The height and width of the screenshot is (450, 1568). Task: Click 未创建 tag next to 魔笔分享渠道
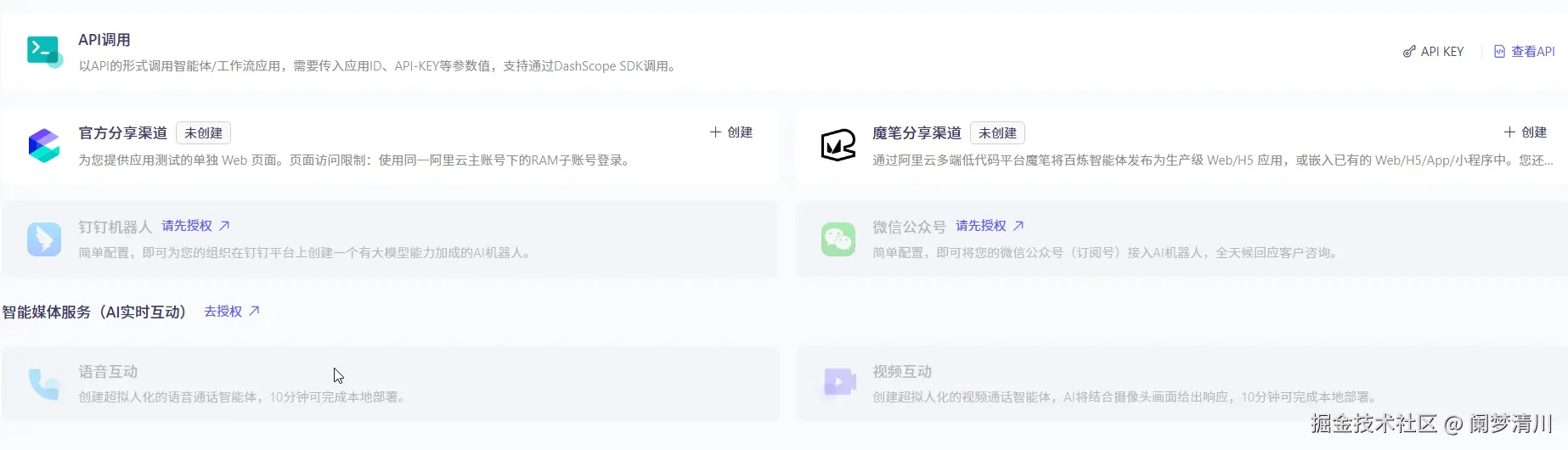tap(997, 133)
